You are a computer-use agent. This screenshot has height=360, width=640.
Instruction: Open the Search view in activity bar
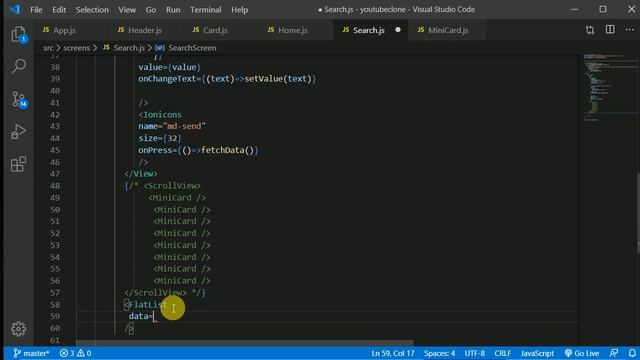[x=18, y=66]
